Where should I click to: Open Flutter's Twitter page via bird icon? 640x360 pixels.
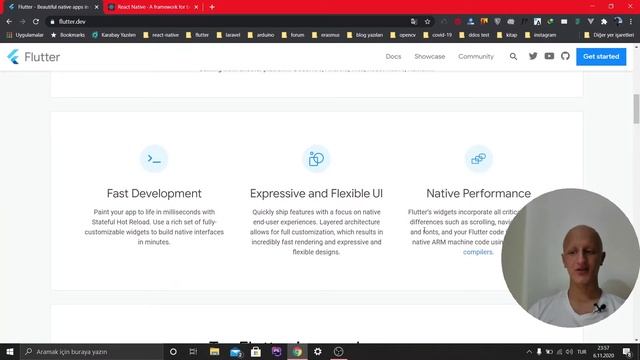click(x=533, y=56)
